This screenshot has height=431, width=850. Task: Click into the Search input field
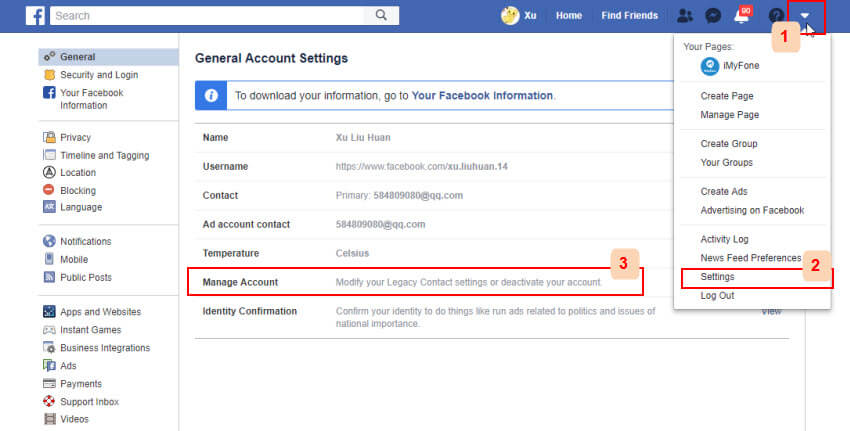point(207,16)
